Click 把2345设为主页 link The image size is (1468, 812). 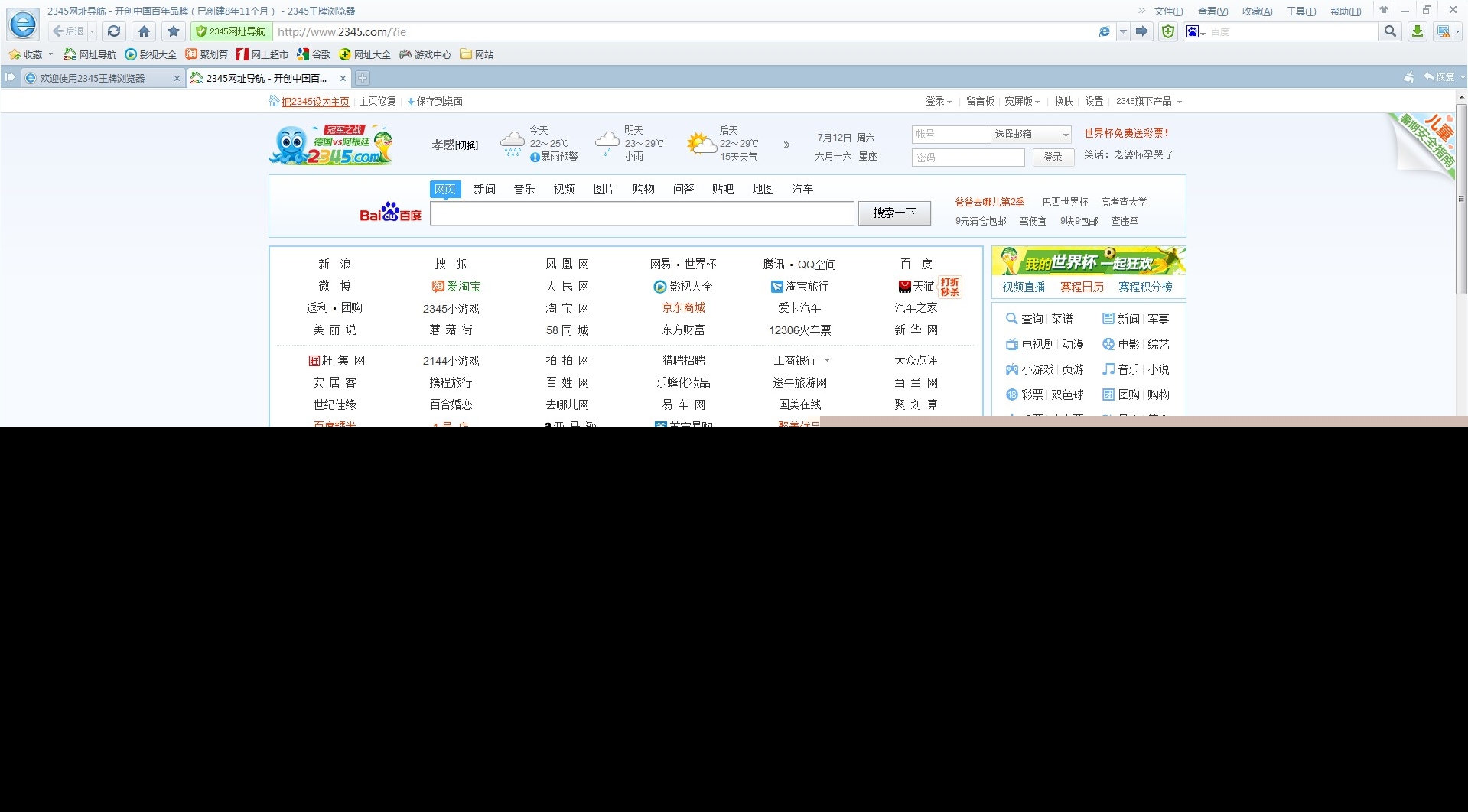315,102
